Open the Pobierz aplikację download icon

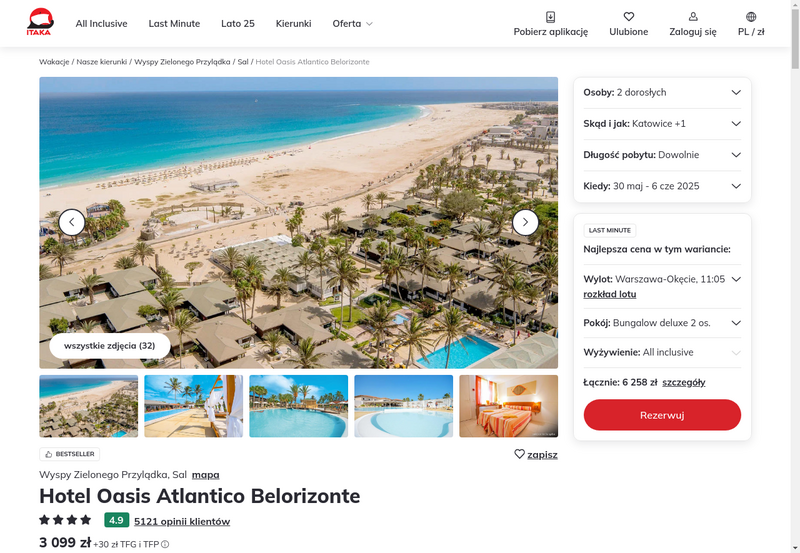point(551,17)
